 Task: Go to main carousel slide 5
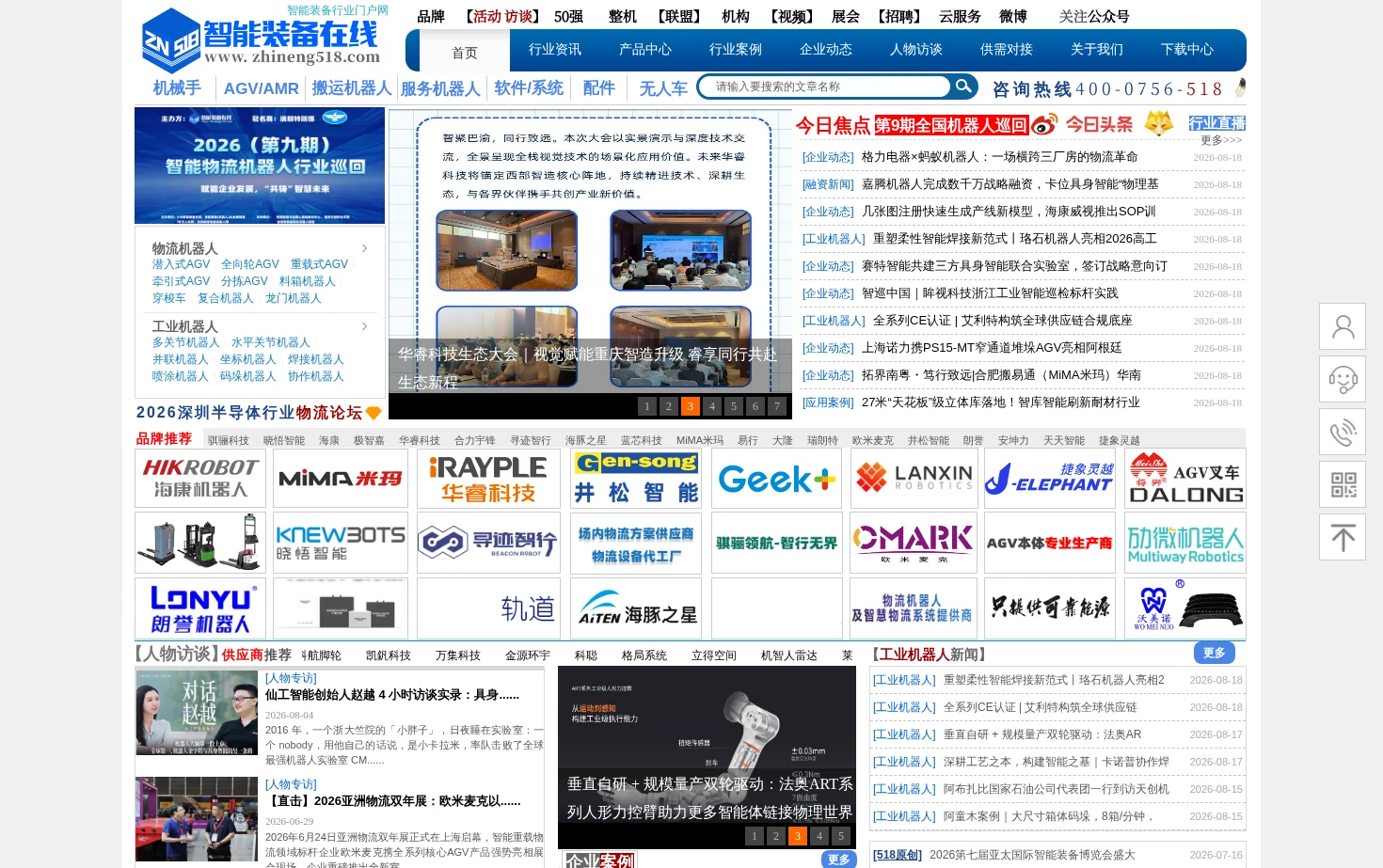coord(734,406)
